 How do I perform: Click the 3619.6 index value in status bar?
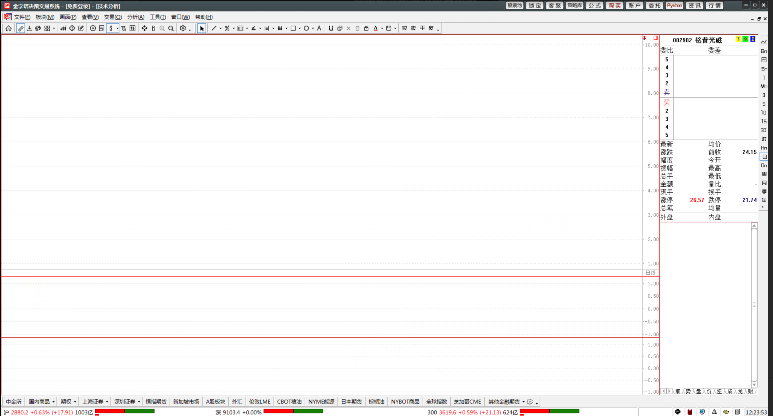click(x=448, y=412)
